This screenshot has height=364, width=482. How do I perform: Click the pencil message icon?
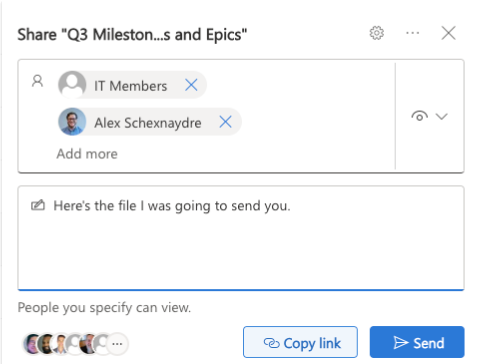[x=38, y=205]
